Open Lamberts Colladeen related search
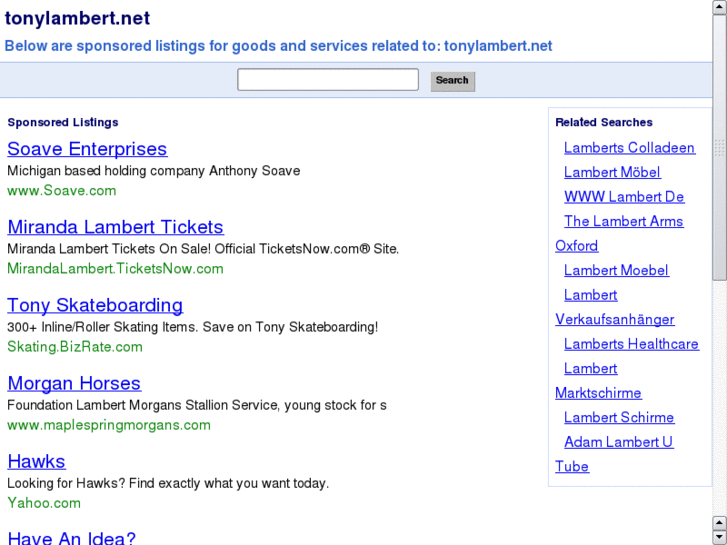 (630, 148)
